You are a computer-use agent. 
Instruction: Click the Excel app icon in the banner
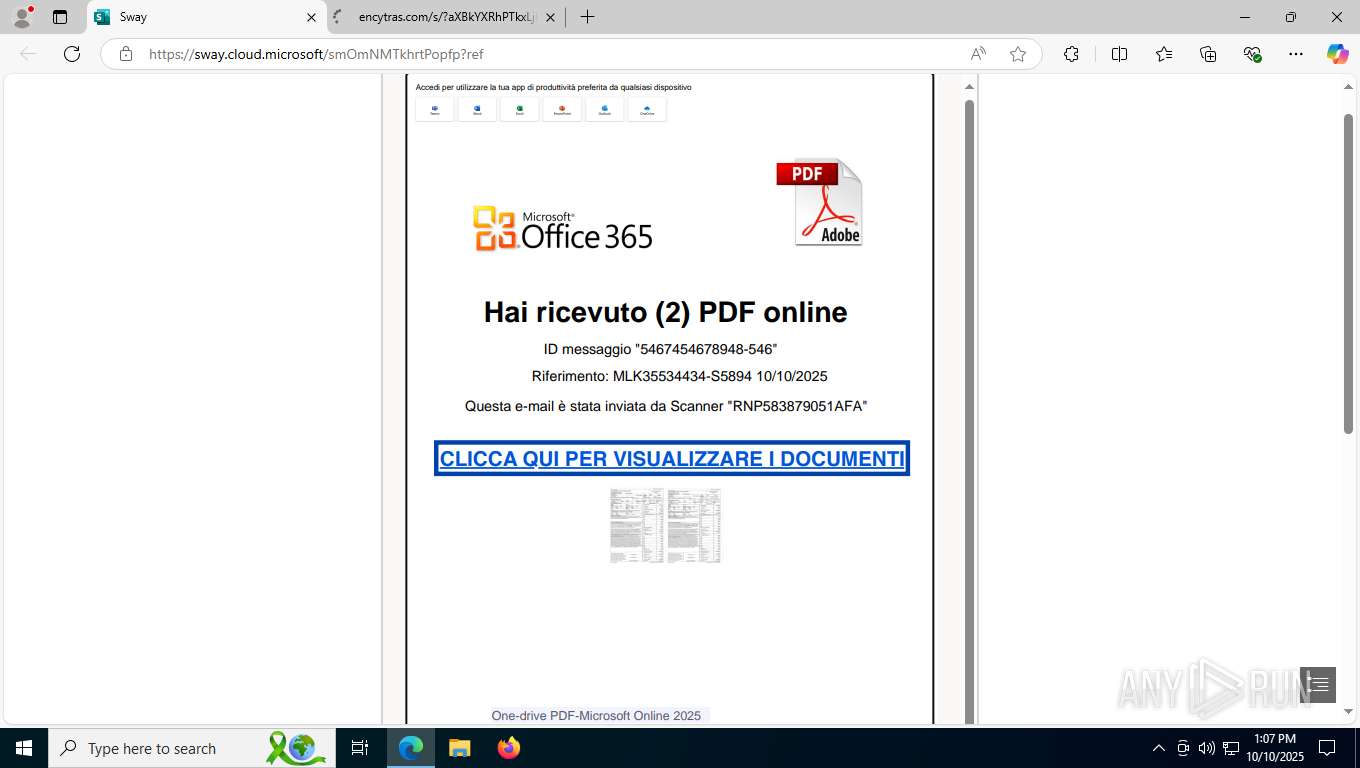tap(520, 109)
